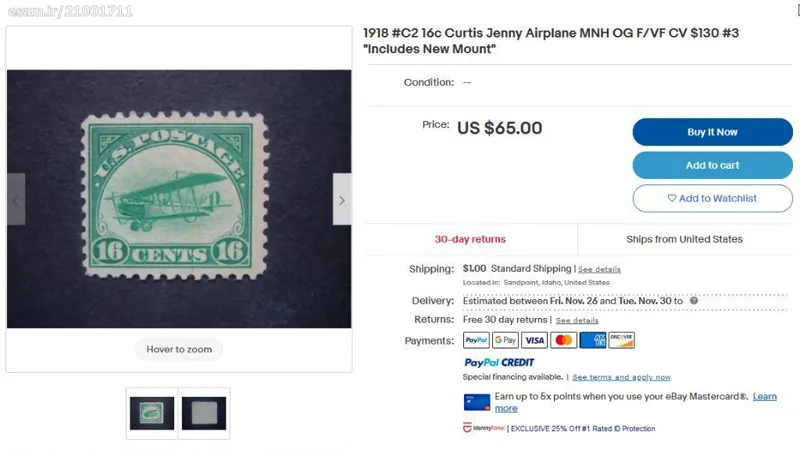Image resolution: width=800 pixels, height=450 pixels.
Task: Select the green stamp front thumbnail
Action: [152, 413]
